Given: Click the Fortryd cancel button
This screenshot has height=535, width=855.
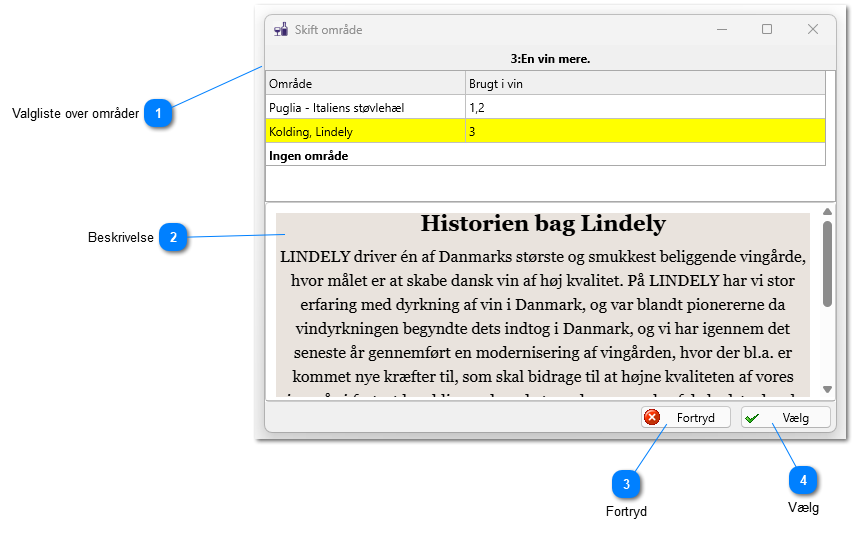Looking at the screenshot, I should [x=685, y=418].
